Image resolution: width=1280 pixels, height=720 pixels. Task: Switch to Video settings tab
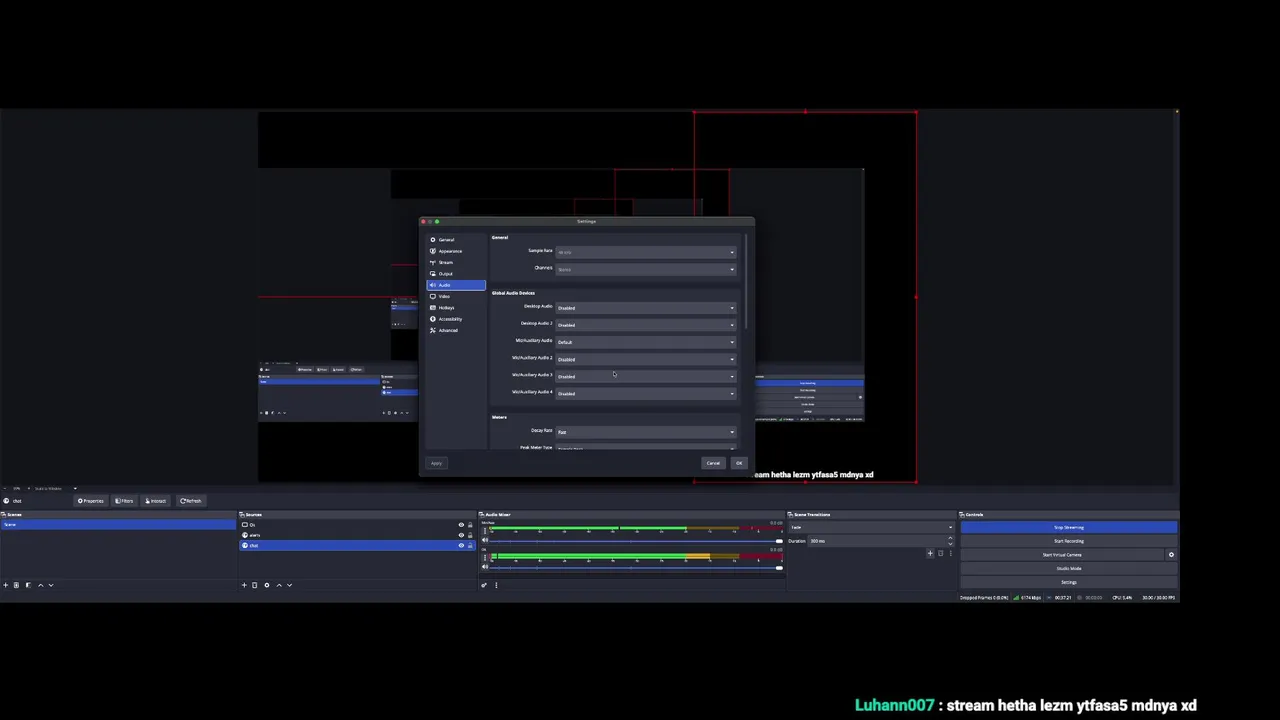[456, 296]
